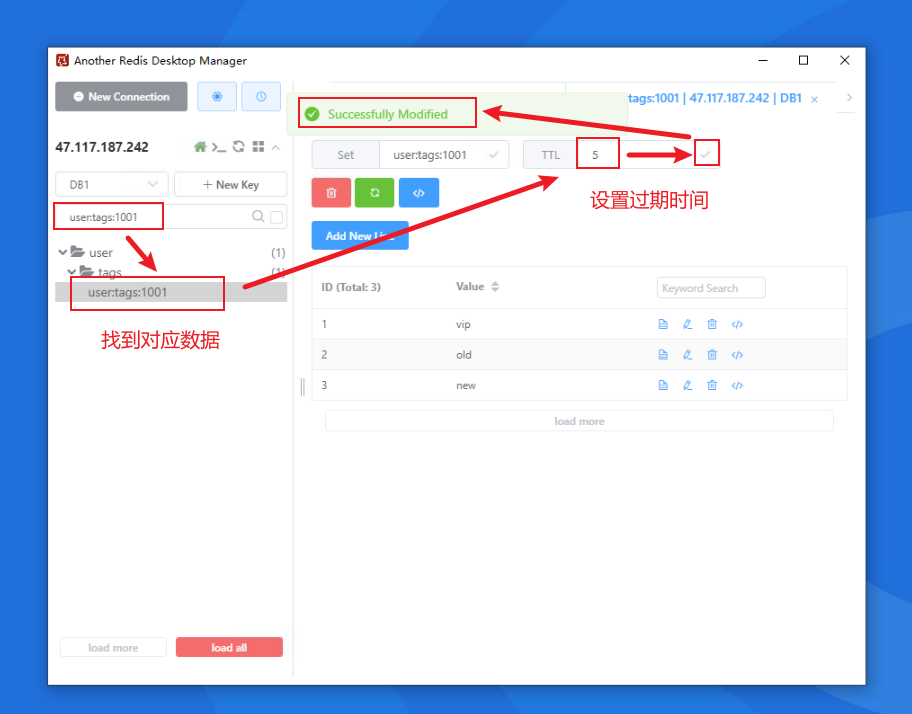
Task: Collapse the 47.117.187.242 connection
Action: pos(276,147)
